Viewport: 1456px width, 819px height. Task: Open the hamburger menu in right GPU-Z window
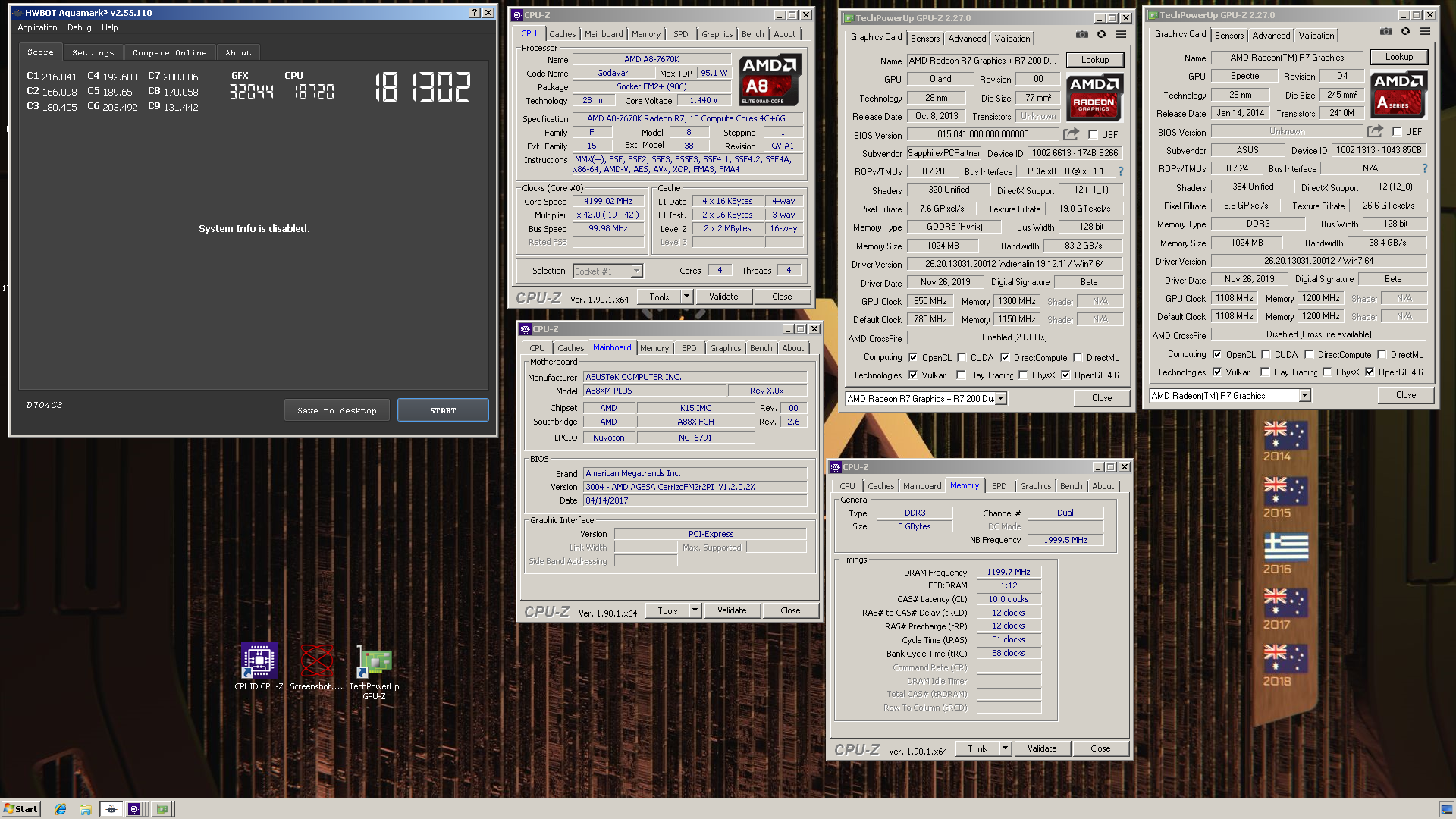1425,32
